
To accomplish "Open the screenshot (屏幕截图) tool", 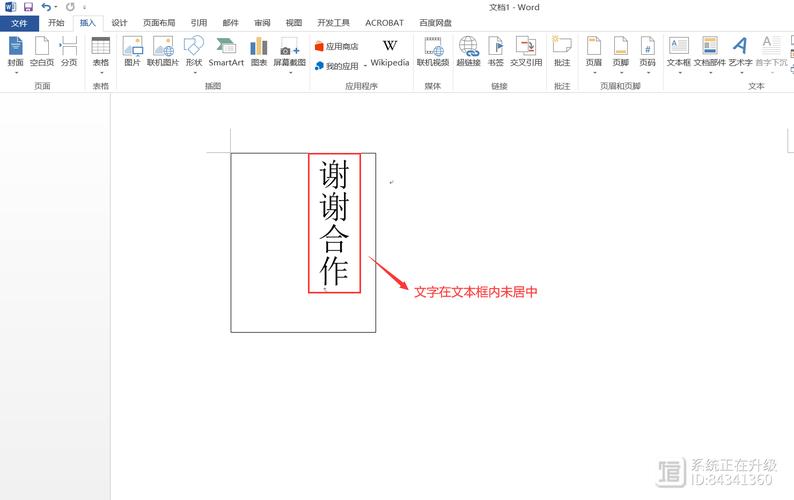I will 290,52.
